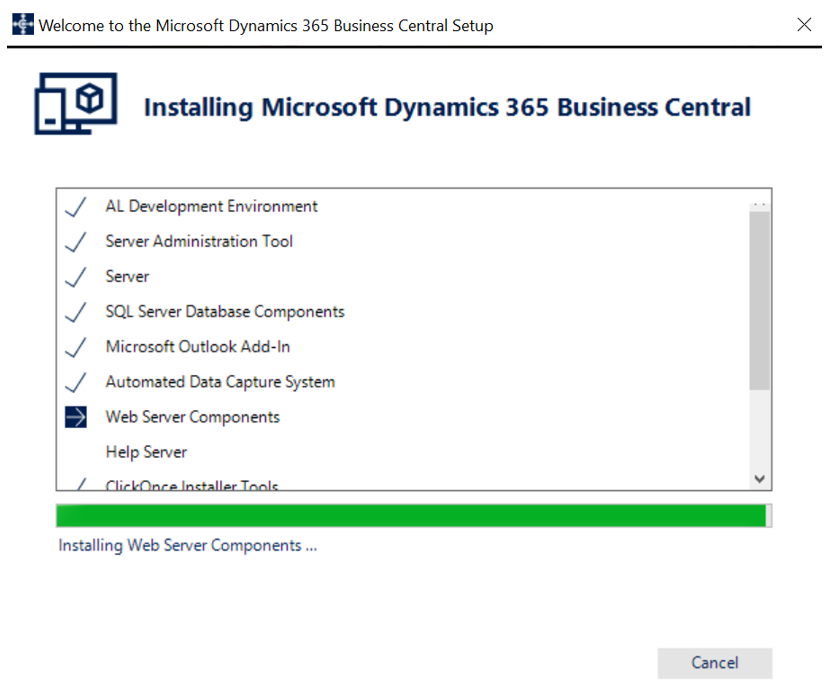Select the Web Server Components row text
The image size is (836, 687).
pyautogui.click(x=192, y=417)
